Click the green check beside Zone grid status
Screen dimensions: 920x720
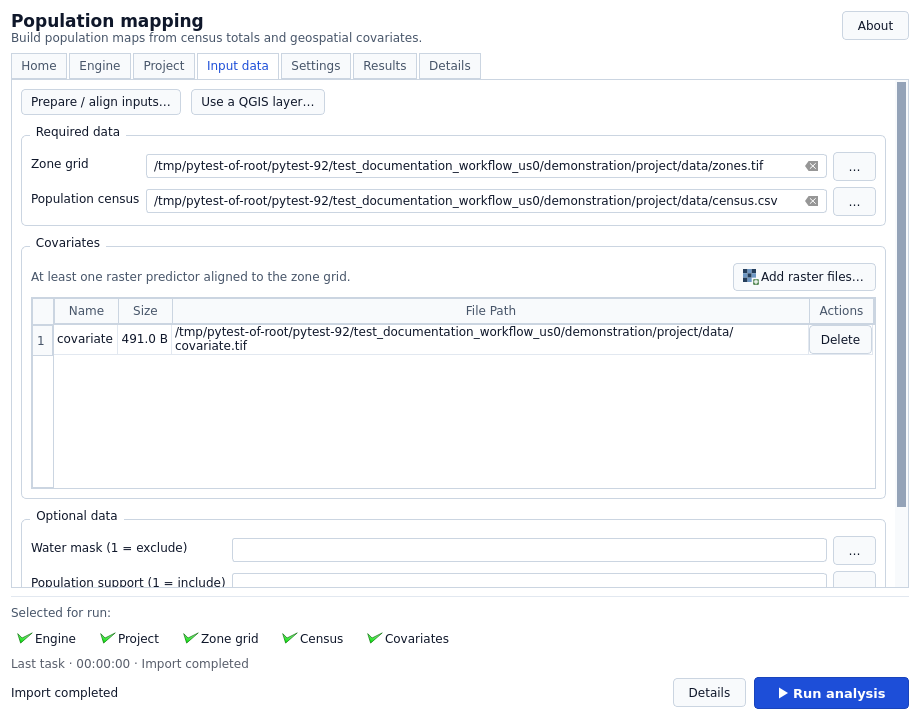[x=190, y=638]
